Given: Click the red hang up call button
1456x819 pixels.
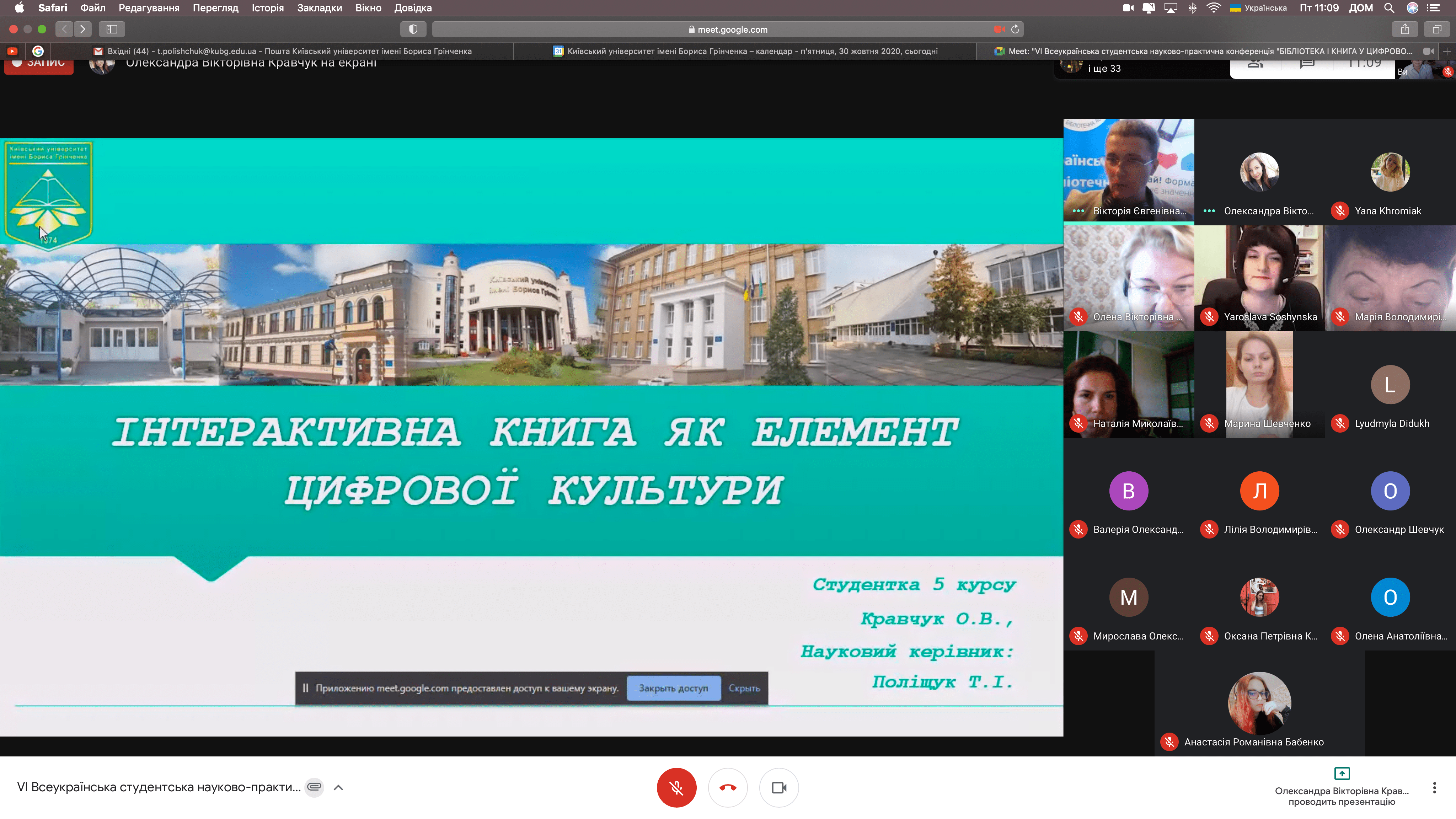Looking at the screenshot, I should point(727,787).
